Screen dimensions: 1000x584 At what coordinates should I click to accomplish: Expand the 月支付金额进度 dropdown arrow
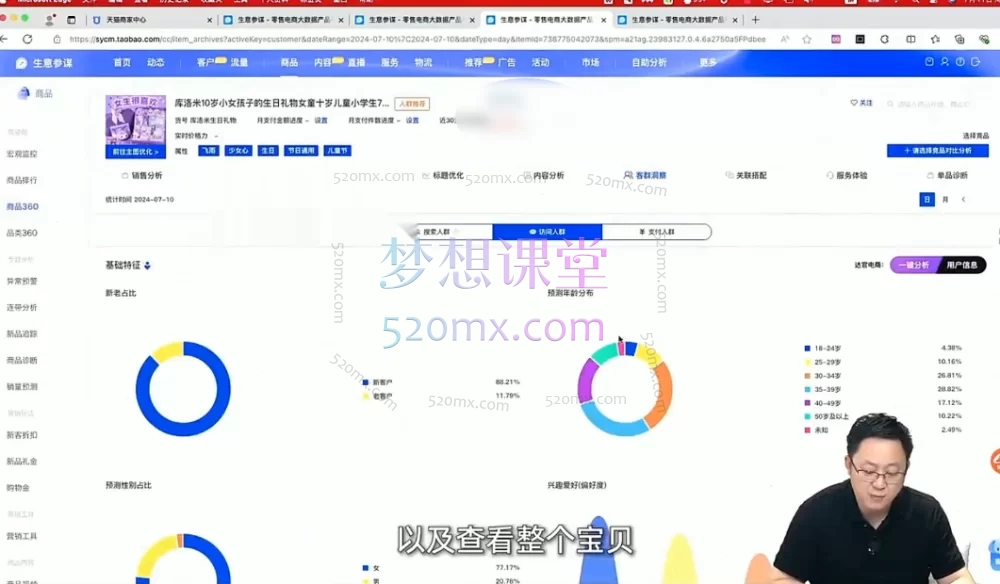tap(307, 120)
